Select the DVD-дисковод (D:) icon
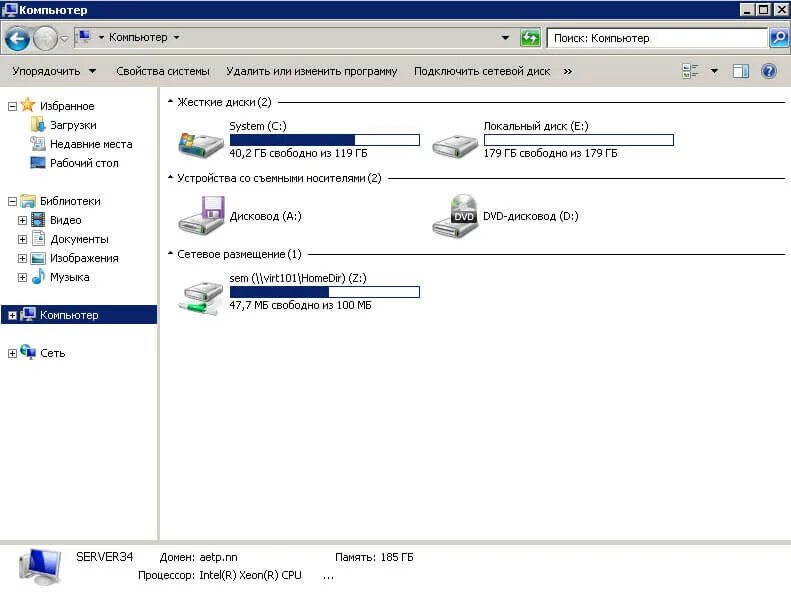 [x=455, y=216]
